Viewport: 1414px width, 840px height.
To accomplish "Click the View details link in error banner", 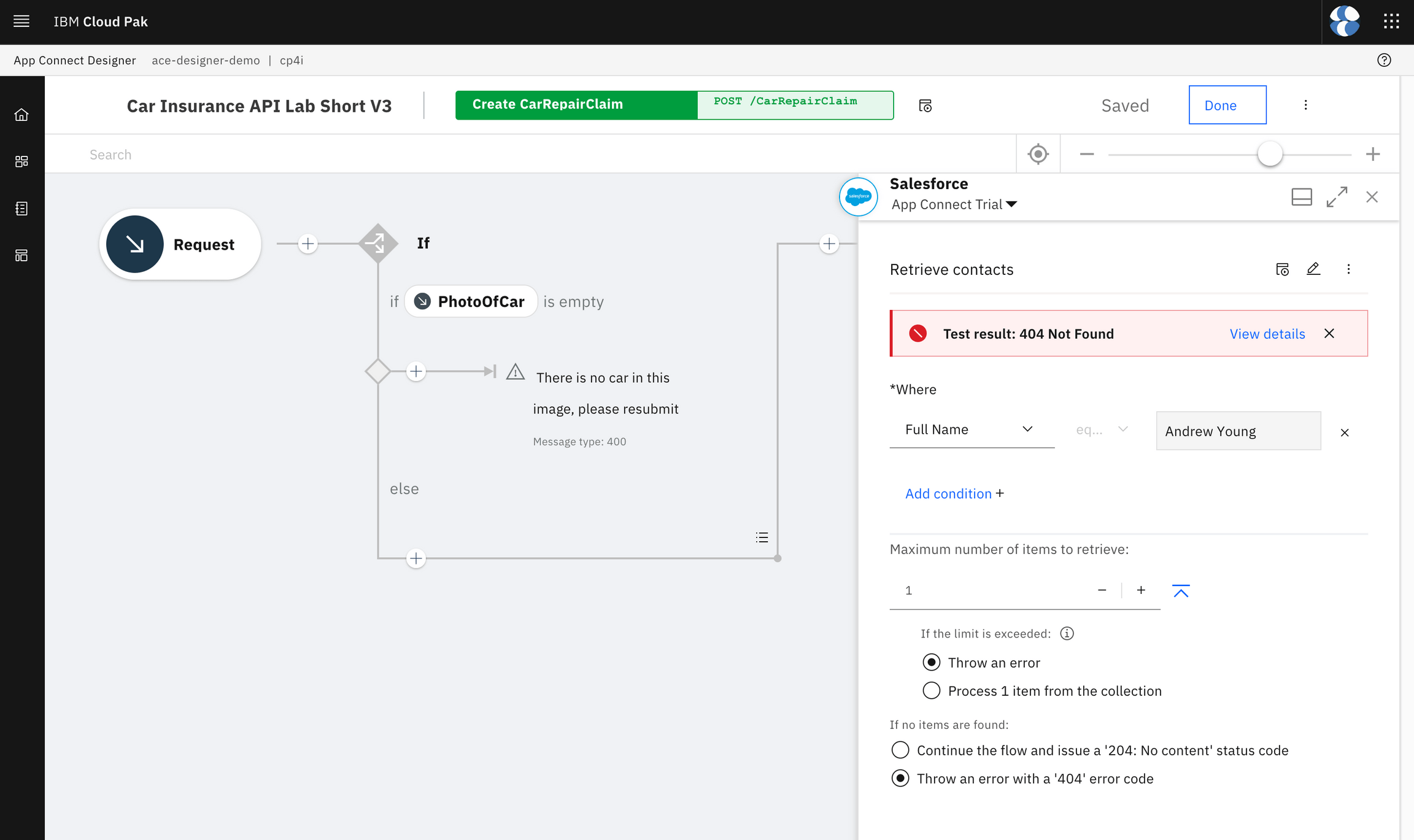I will point(1267,333).
